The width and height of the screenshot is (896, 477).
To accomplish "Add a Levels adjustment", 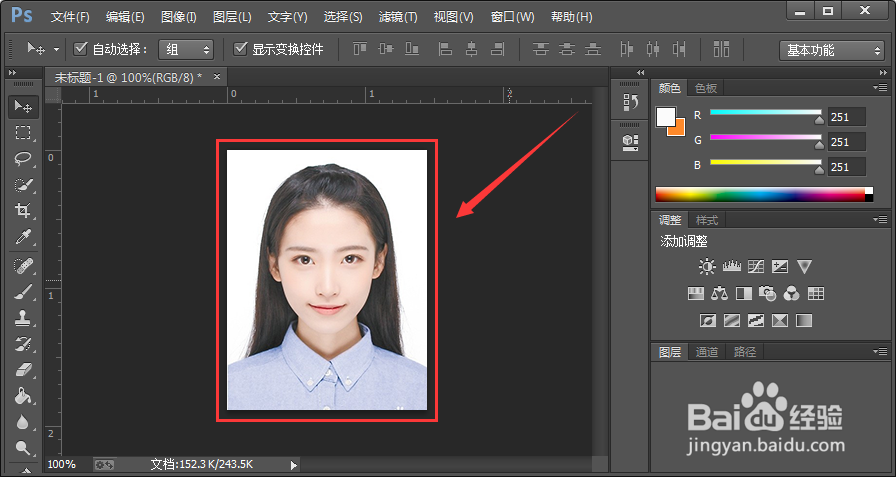I will click(x=731, y=266).
